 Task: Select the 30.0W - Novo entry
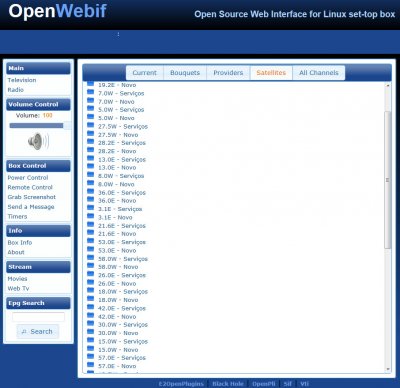point(118,333)
